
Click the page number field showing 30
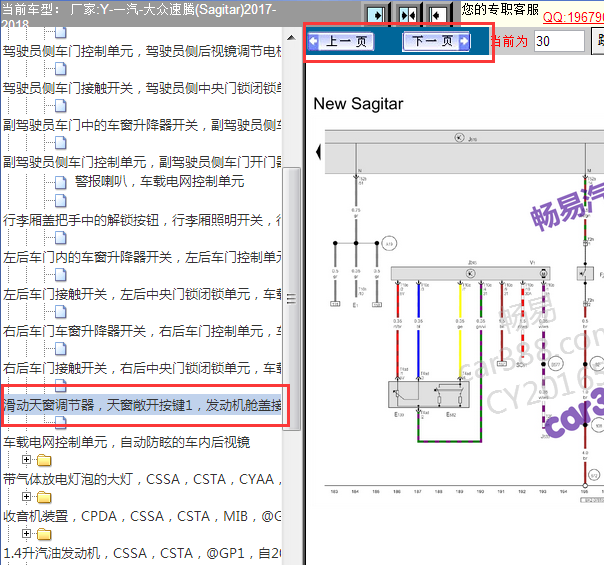(559, 41)
